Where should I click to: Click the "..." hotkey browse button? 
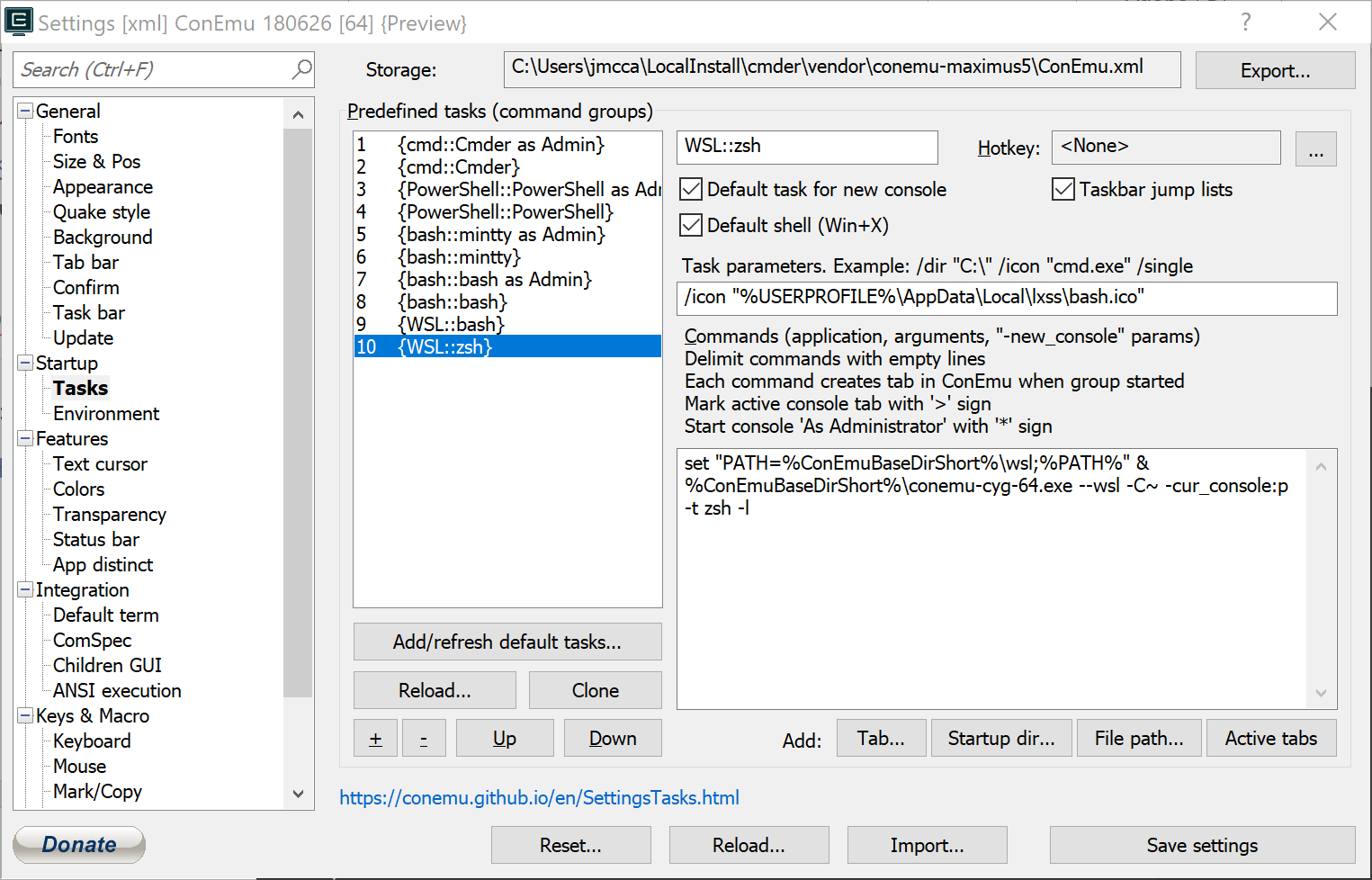1315,148
